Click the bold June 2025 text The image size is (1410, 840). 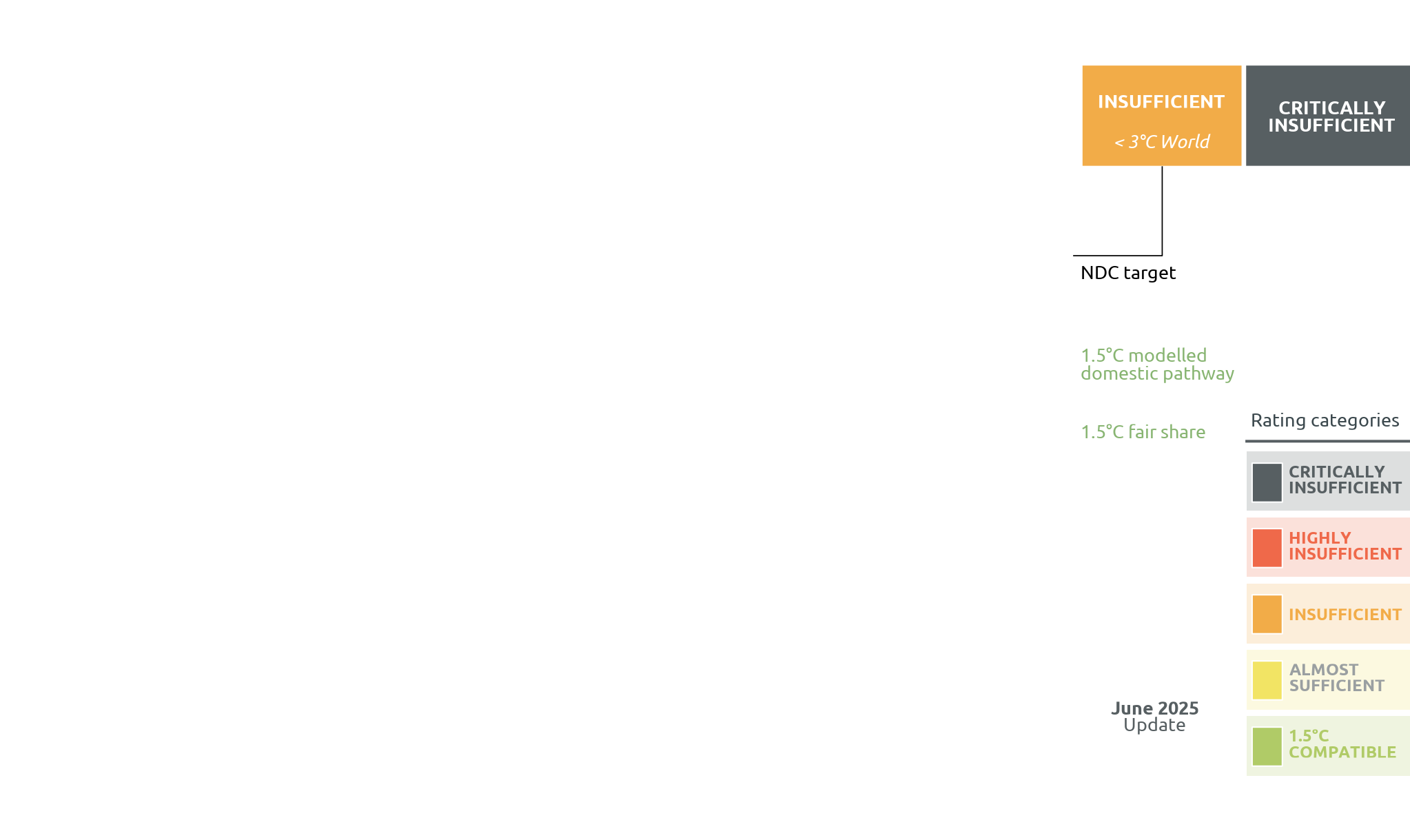(1154, 708)
